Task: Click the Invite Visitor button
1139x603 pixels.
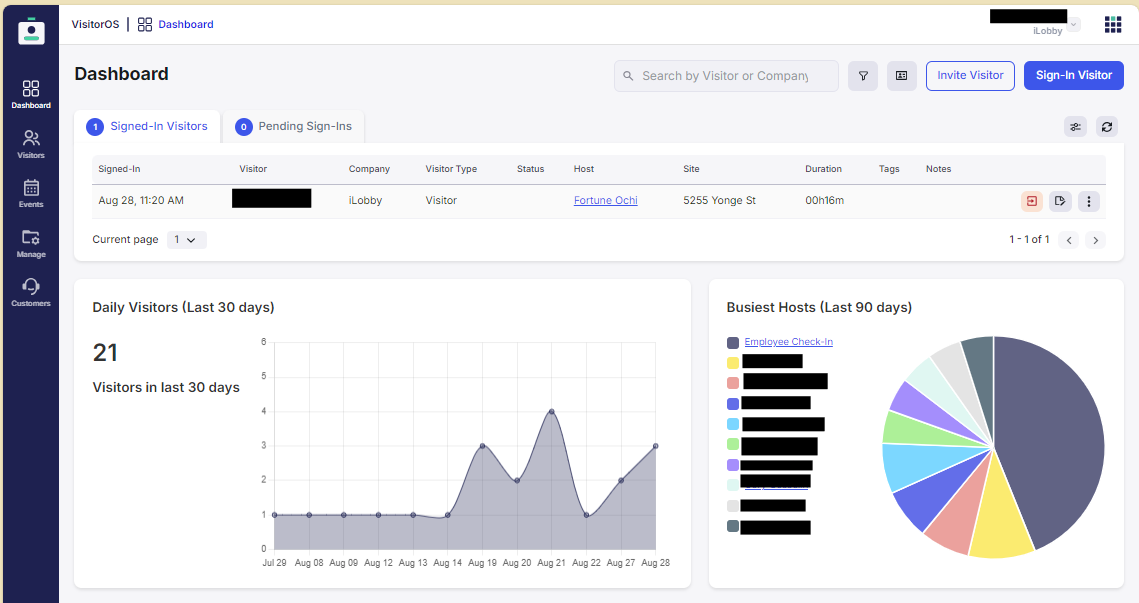Action: pyautogui.click(x=970, y=76)
